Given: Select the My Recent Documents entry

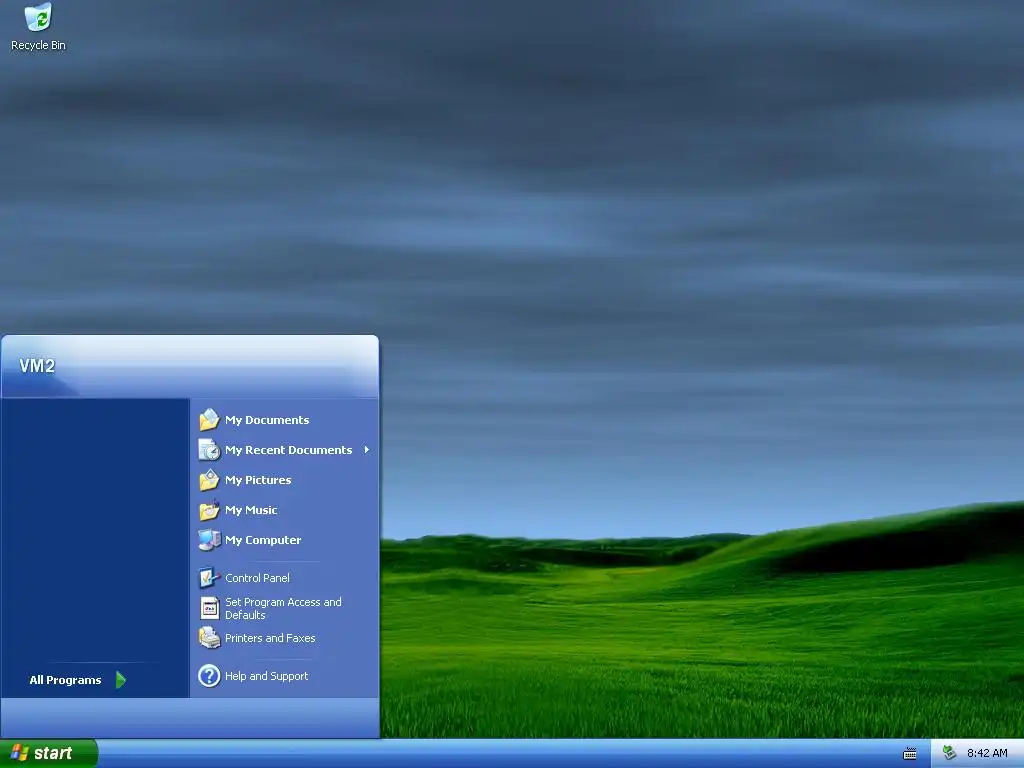Looking at the screenshot, I should point(285,449).
